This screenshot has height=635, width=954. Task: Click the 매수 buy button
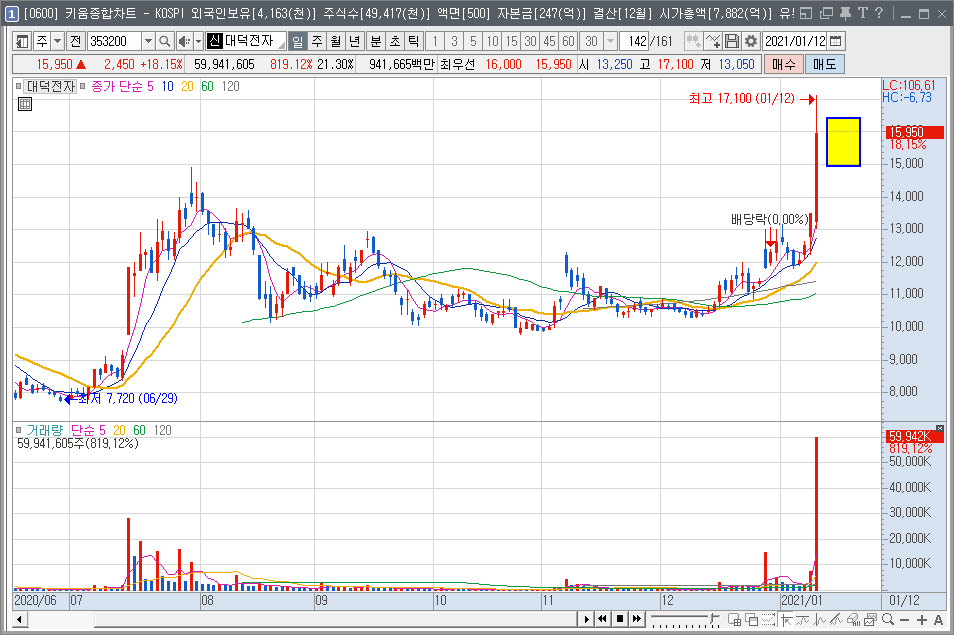[x=784, y=64]
